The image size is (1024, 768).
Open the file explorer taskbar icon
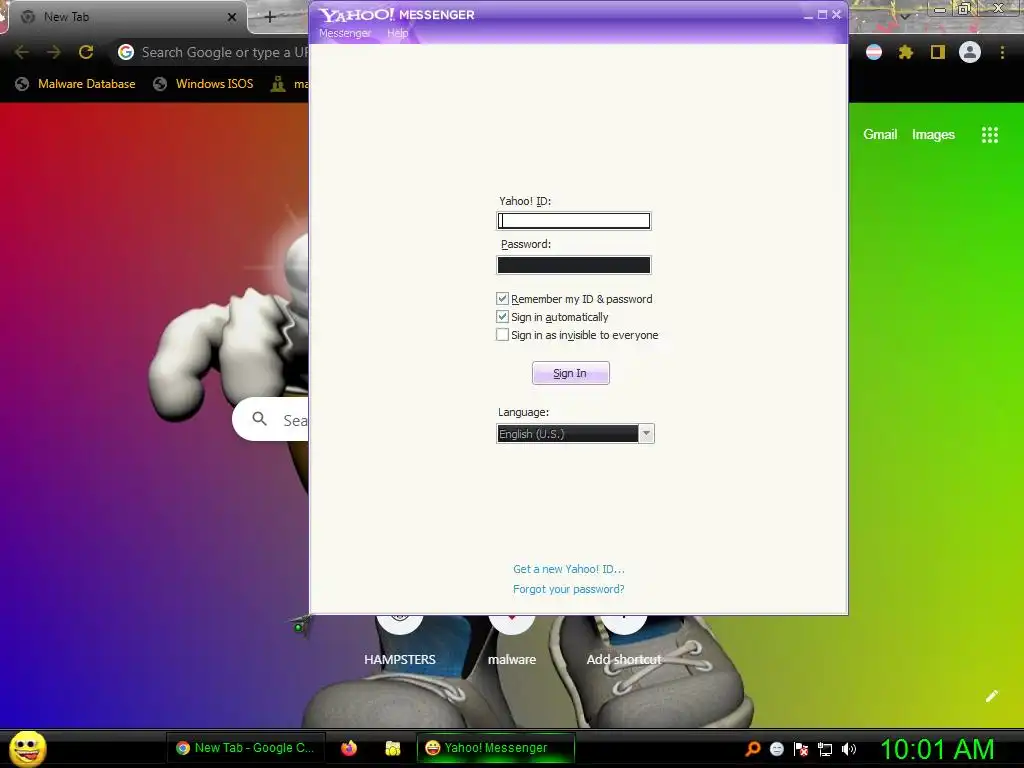tap(392, 748)
